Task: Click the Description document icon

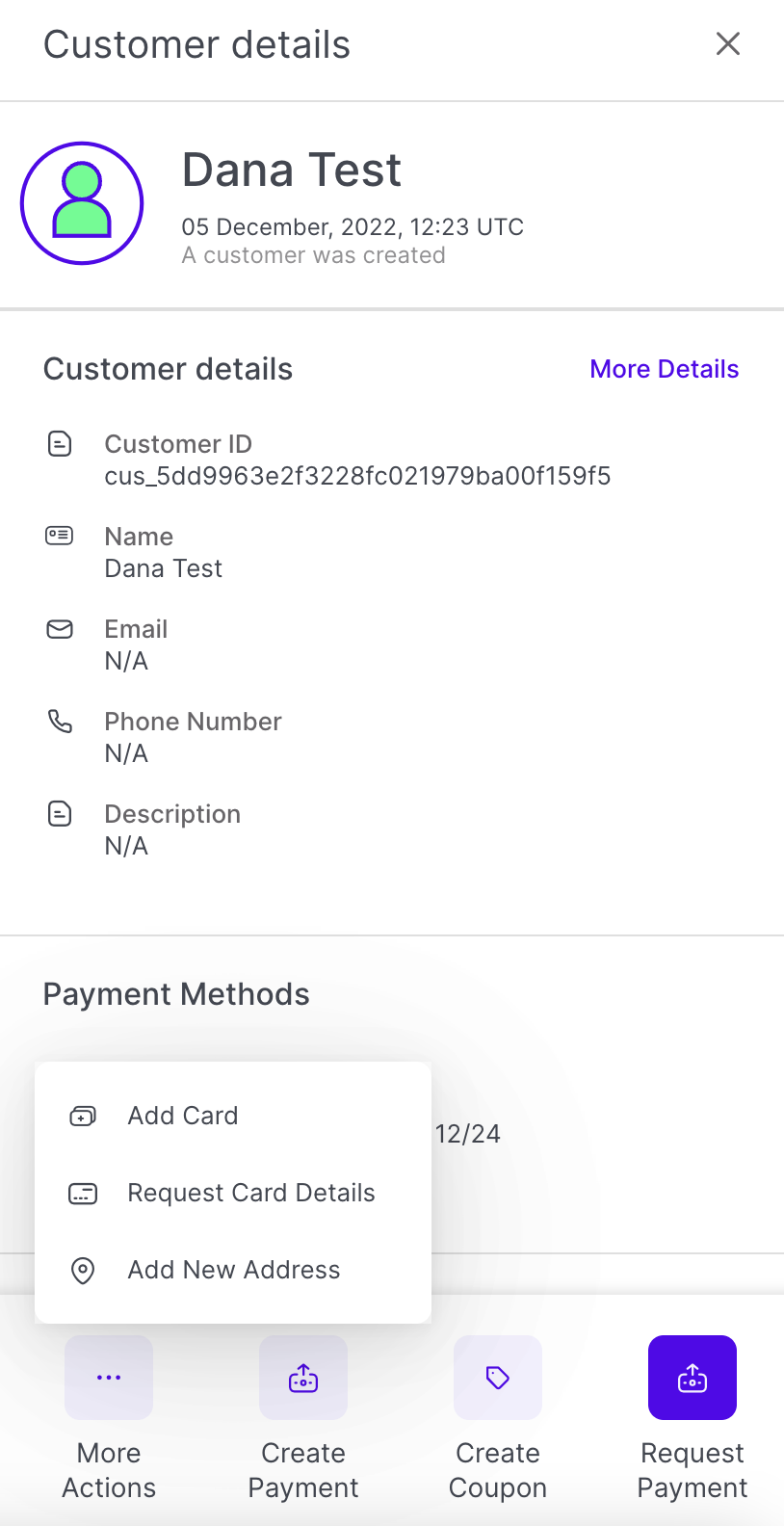Action: pos(60,814)
